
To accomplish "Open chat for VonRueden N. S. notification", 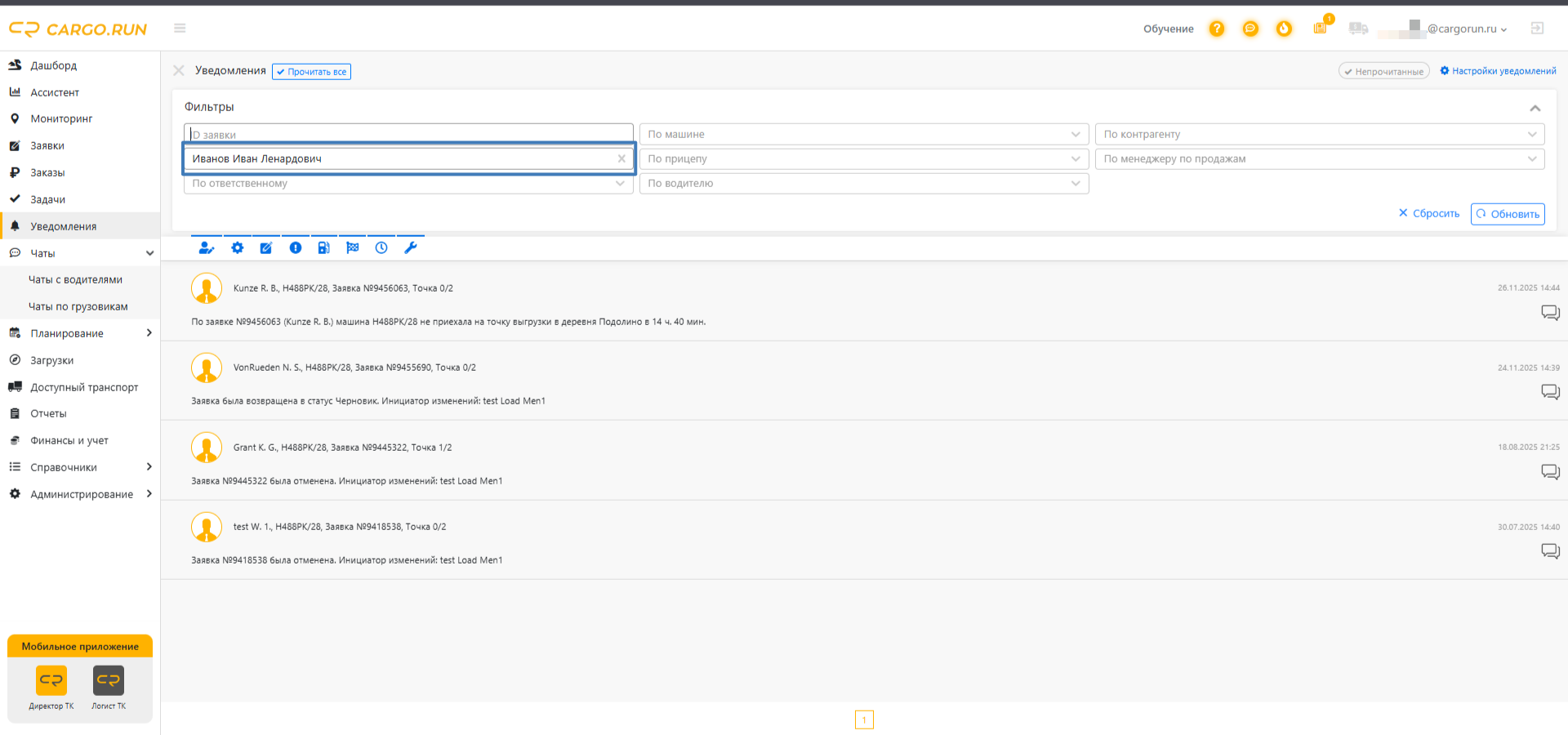I will pos(1550,392).
